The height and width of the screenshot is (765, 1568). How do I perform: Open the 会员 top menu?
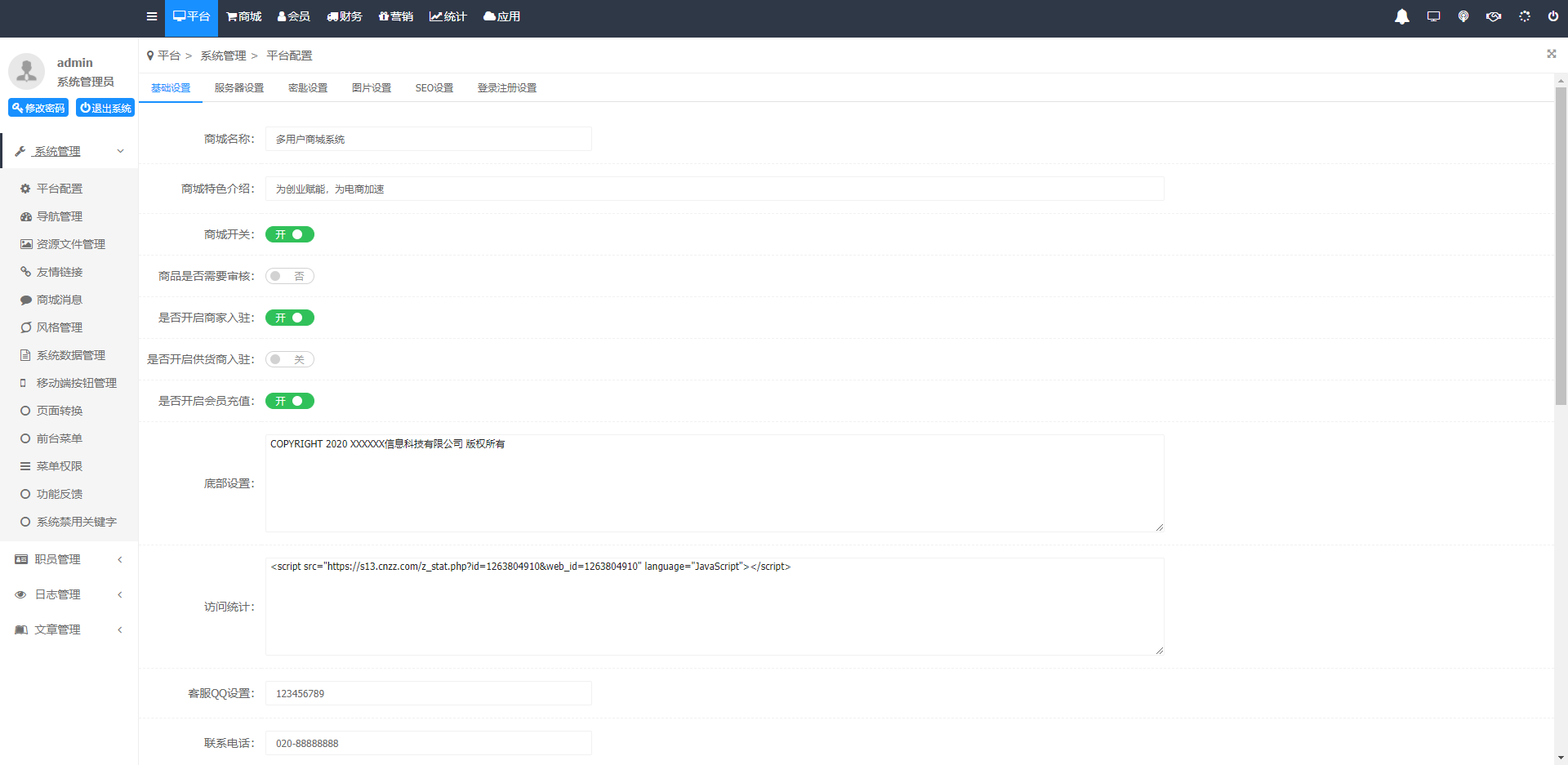coord(294,17)
